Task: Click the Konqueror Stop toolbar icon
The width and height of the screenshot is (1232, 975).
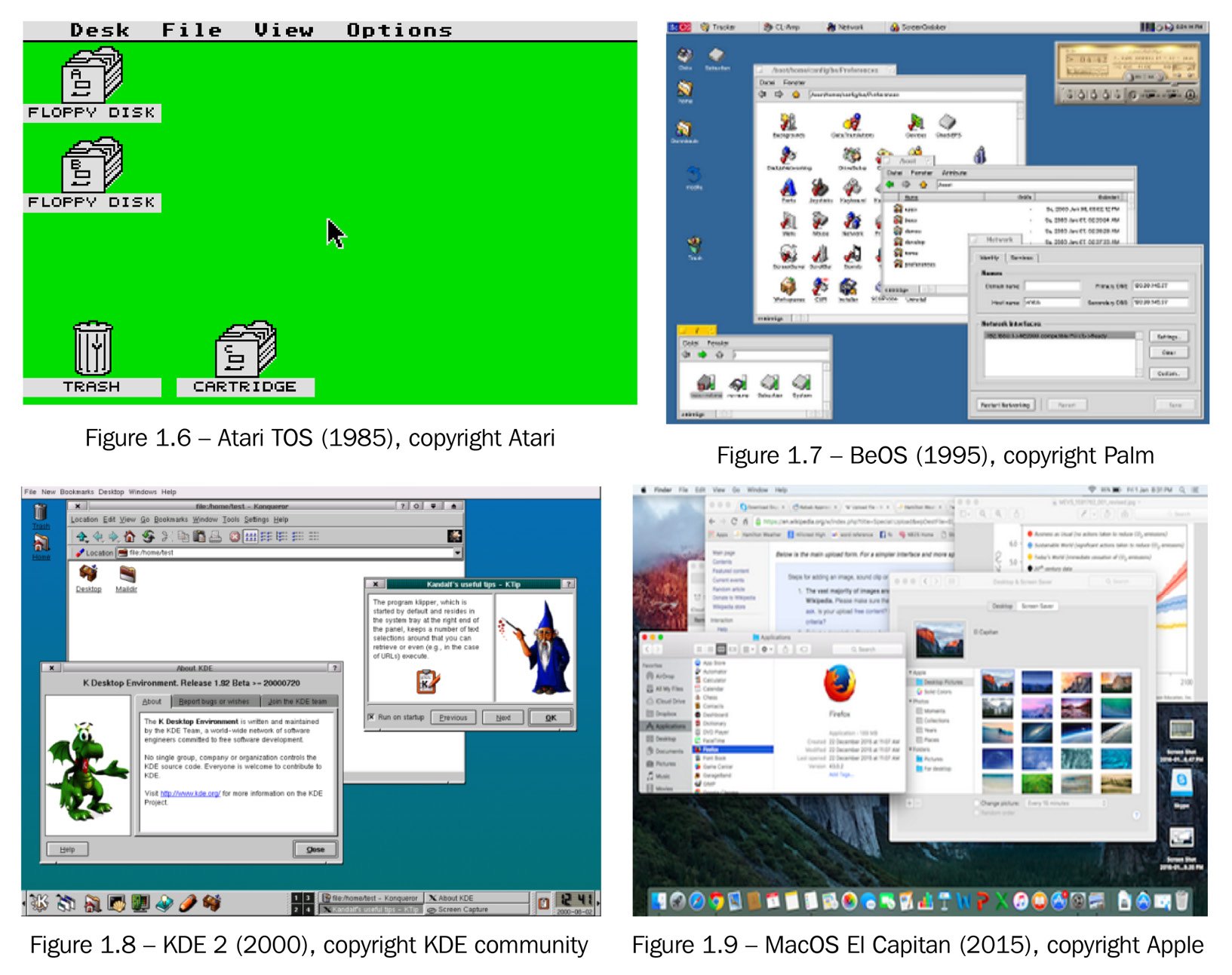Action: [x=235, y=537]
